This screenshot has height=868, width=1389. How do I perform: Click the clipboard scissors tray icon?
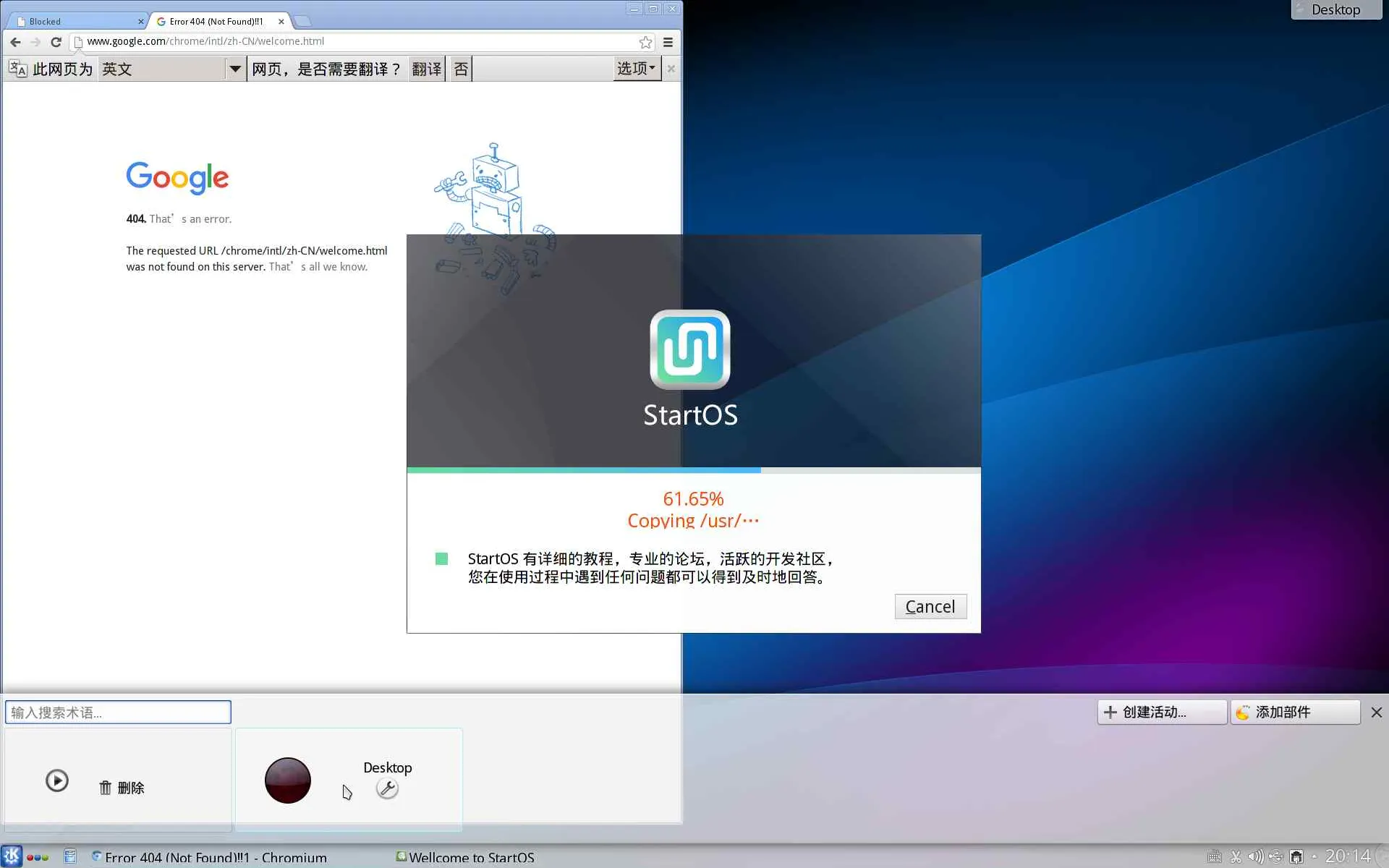pyautogui.click(x=1236, y=856)
